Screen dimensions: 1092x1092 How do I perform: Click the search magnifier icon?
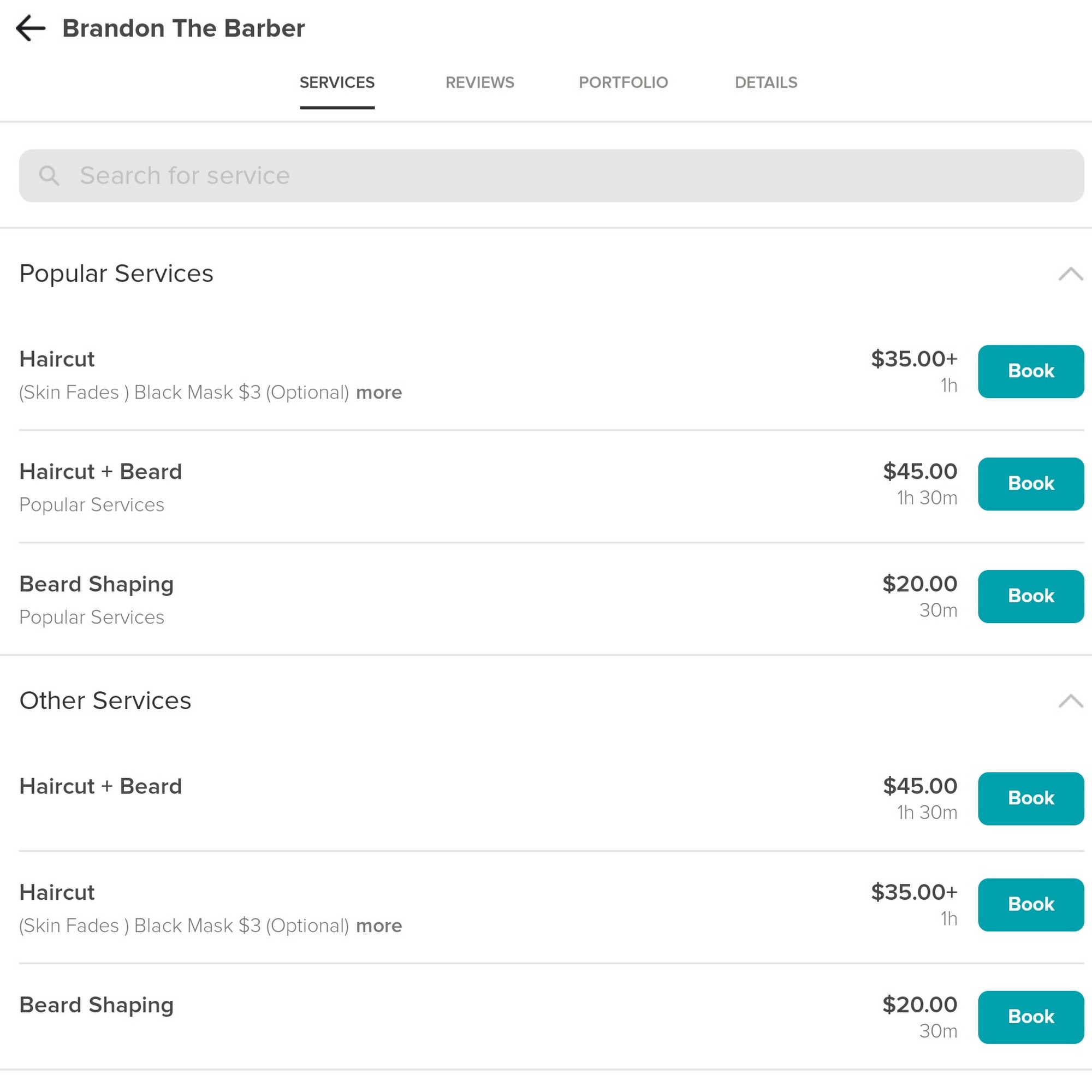click(x=49, y=176)
